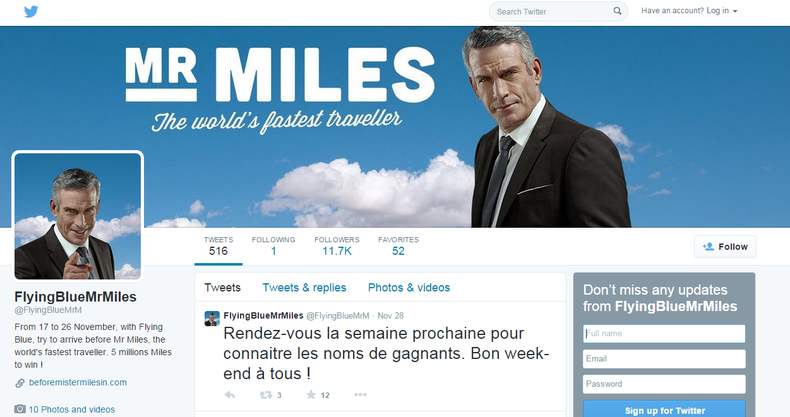Reply to the Nov 28 tweet
Image resolution: width=790 pixels, height=417 pixels.
(x=230, y=395)
